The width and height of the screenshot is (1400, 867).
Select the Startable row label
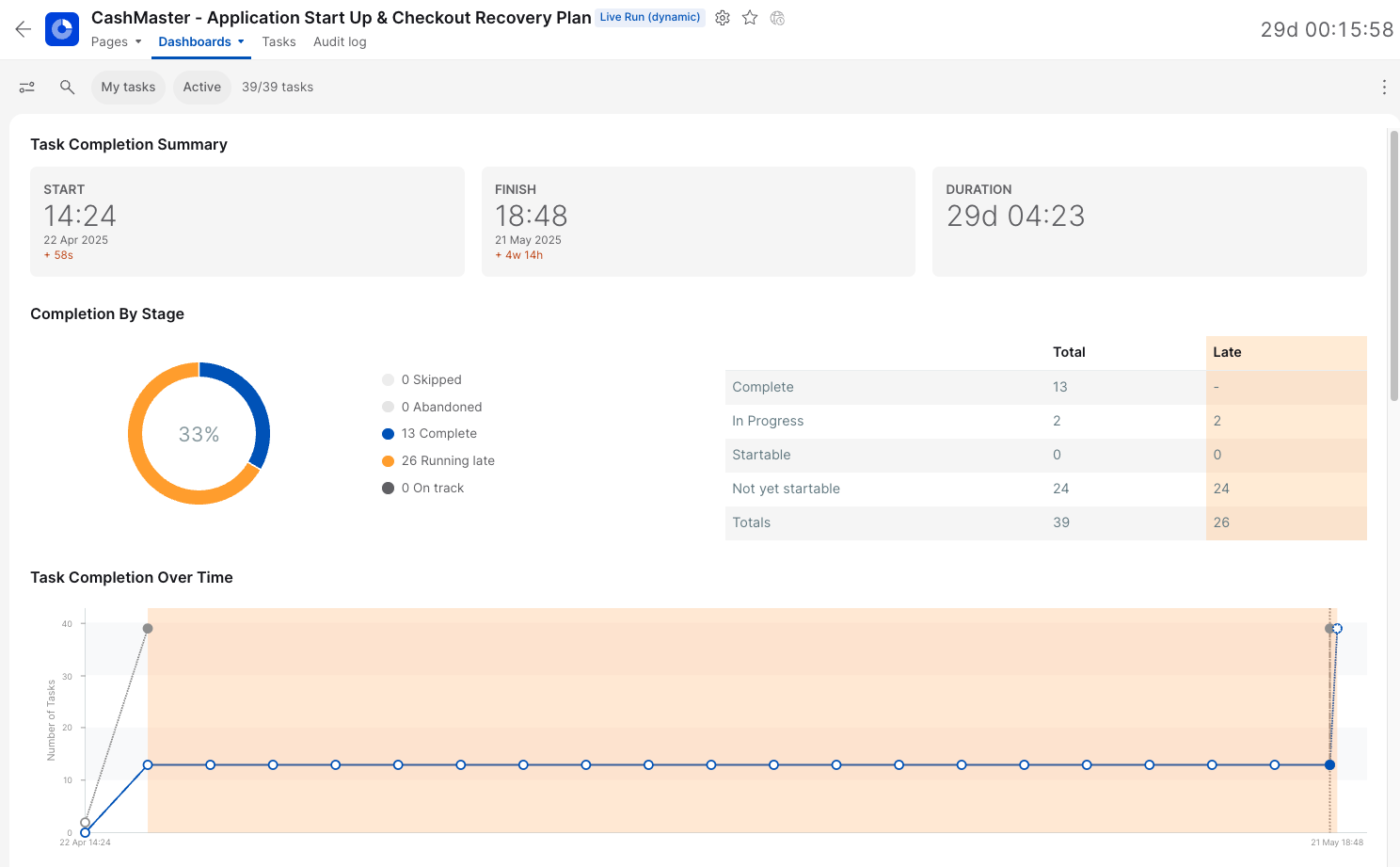click(x=761, y=455)
